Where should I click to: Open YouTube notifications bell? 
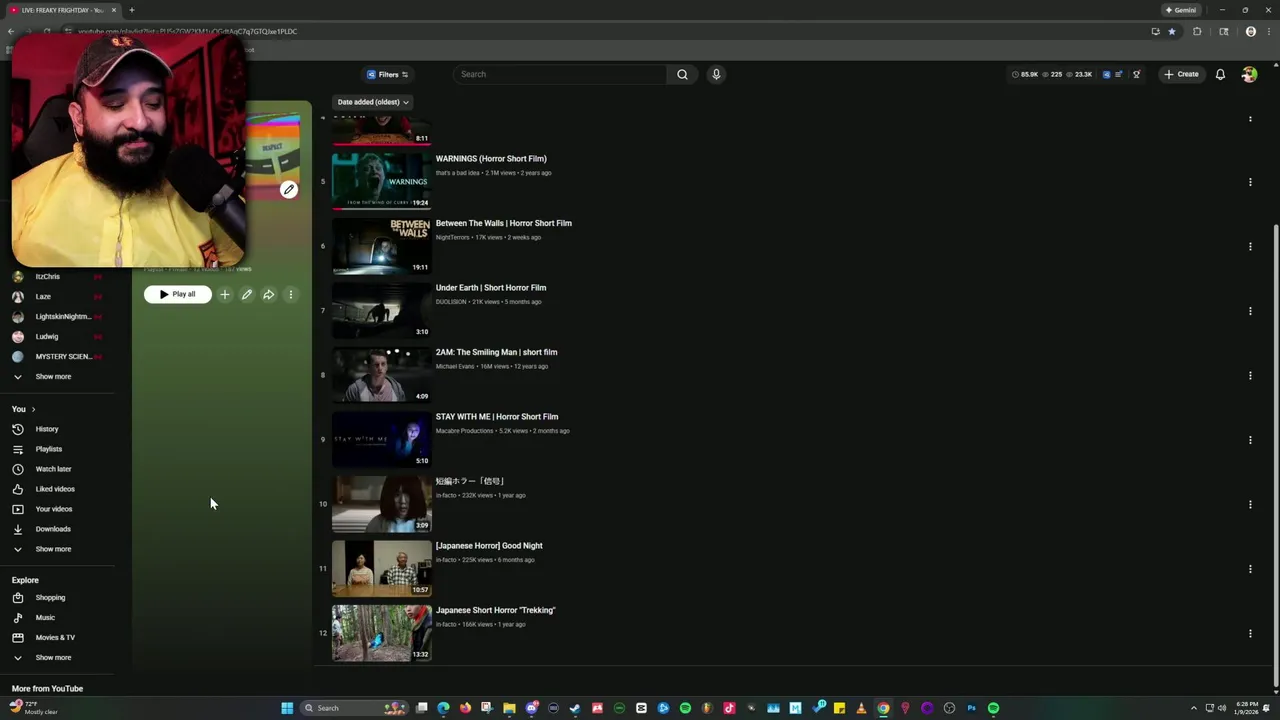(x=1220, y=74)
